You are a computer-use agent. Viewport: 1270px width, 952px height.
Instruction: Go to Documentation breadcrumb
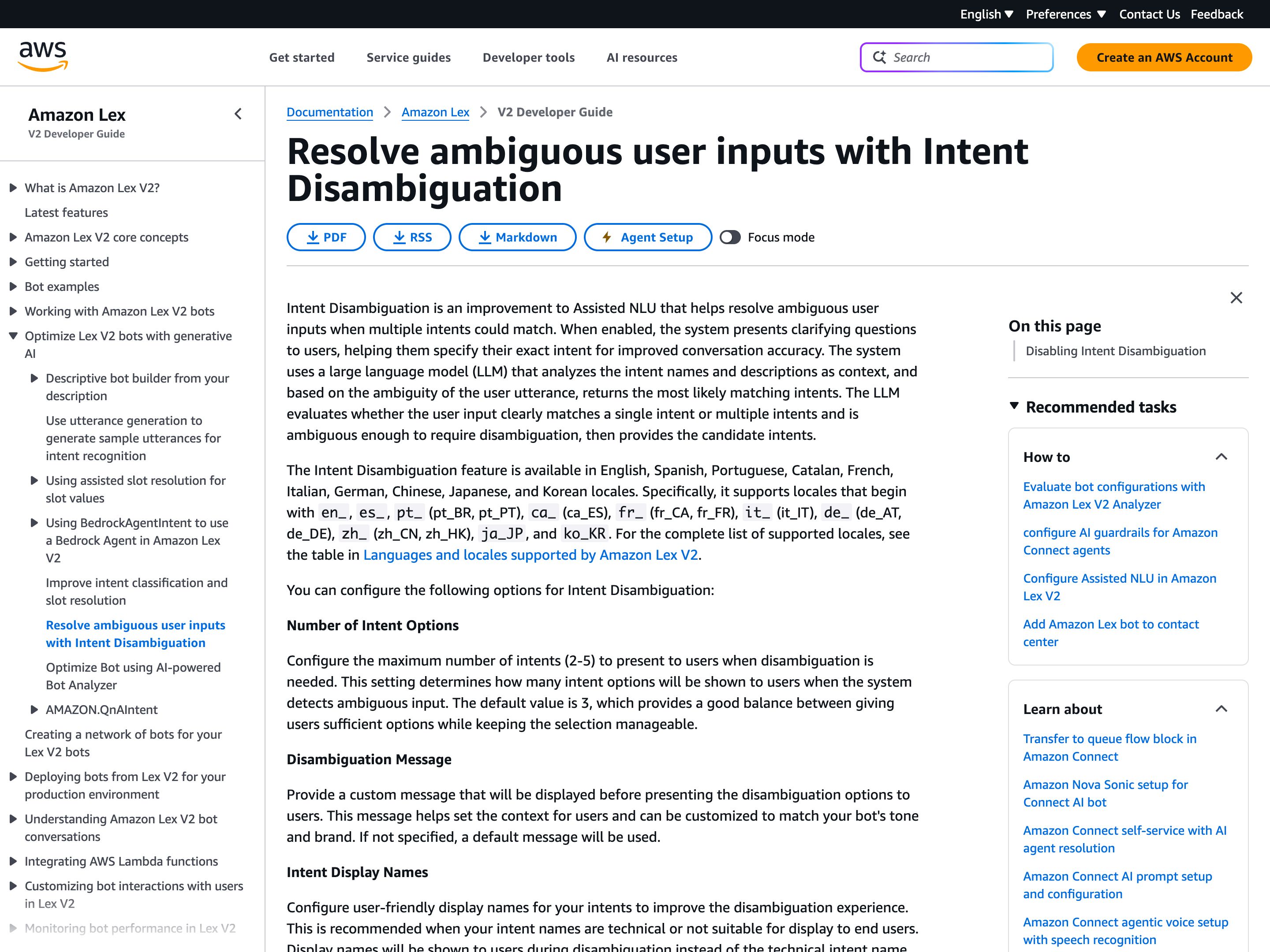tap(329, 112)
